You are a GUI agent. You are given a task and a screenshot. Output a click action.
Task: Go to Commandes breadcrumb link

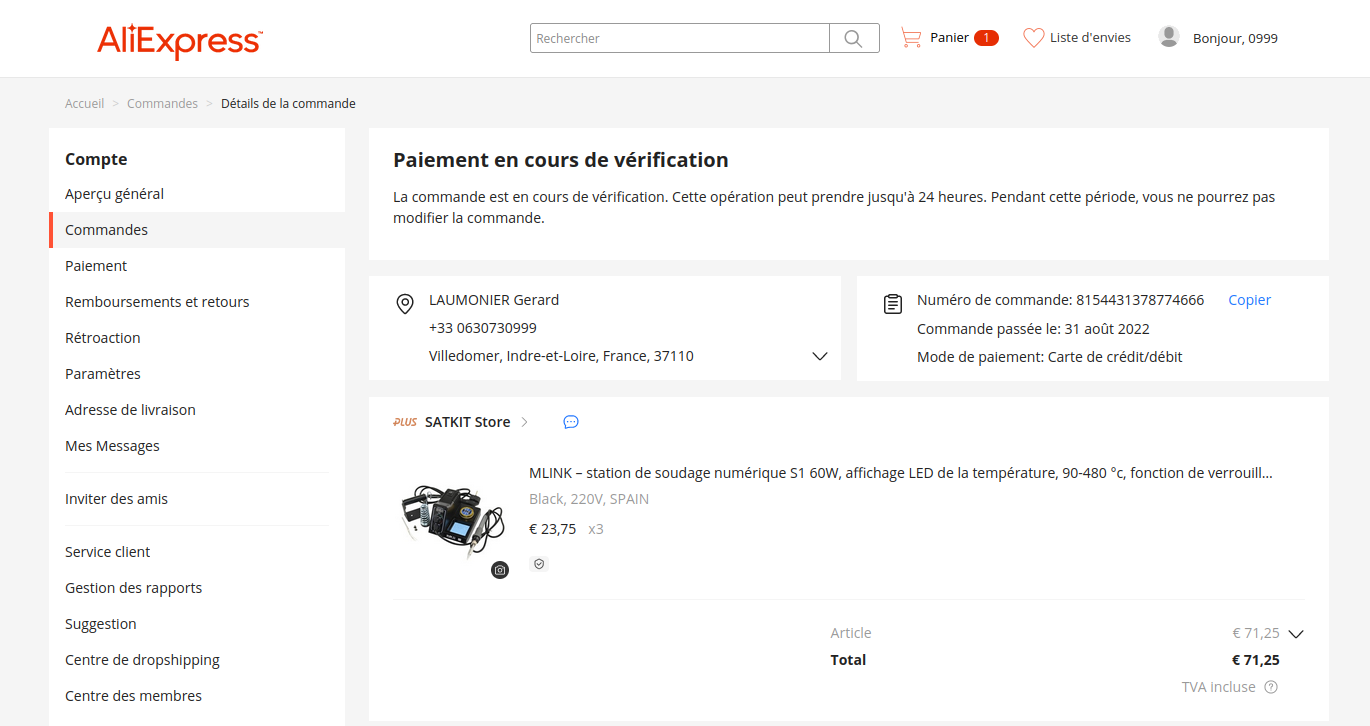162,104
